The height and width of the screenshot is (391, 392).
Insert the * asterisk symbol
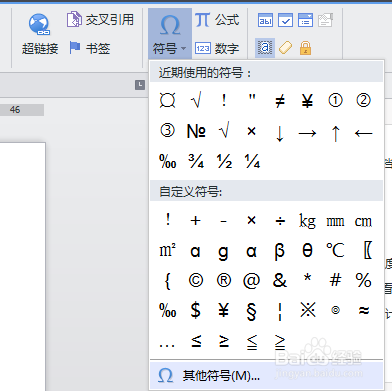tap(307, 277)
